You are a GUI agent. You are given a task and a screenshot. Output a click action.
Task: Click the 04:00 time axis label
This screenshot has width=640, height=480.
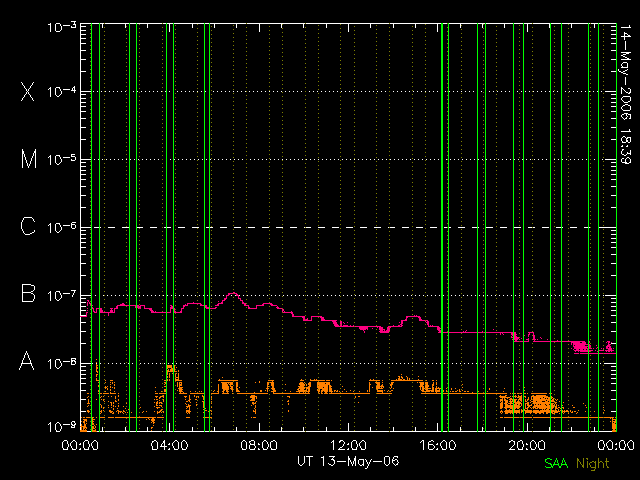[169, 445]
